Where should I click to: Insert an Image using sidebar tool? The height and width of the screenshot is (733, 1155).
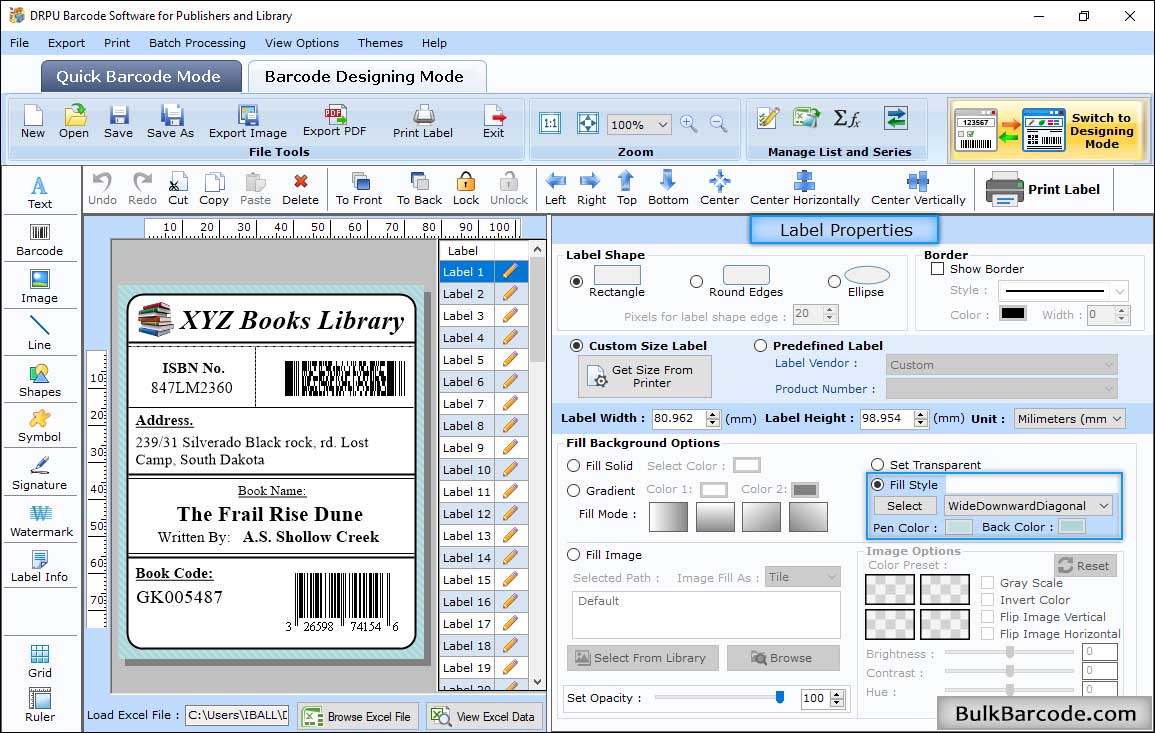coord(40,287)
